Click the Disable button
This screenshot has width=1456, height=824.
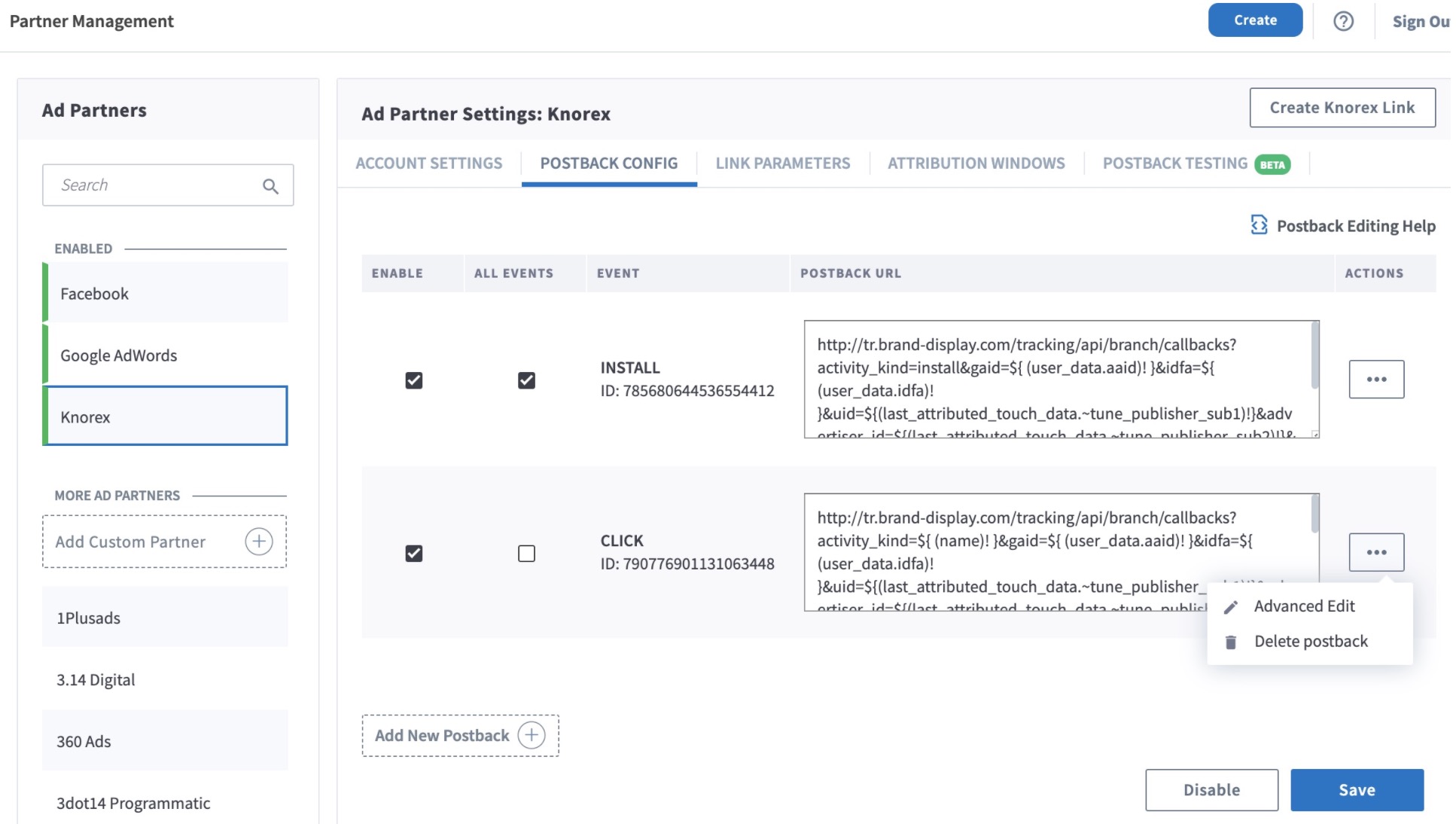coord(1211,790)
